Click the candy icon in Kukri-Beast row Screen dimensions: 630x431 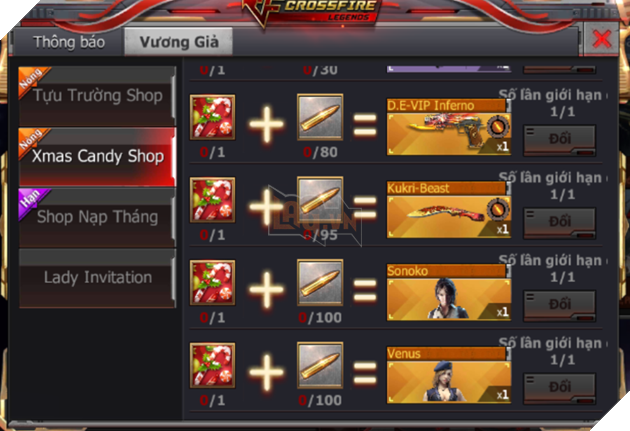pyautogui.click(x=213, y=200)
